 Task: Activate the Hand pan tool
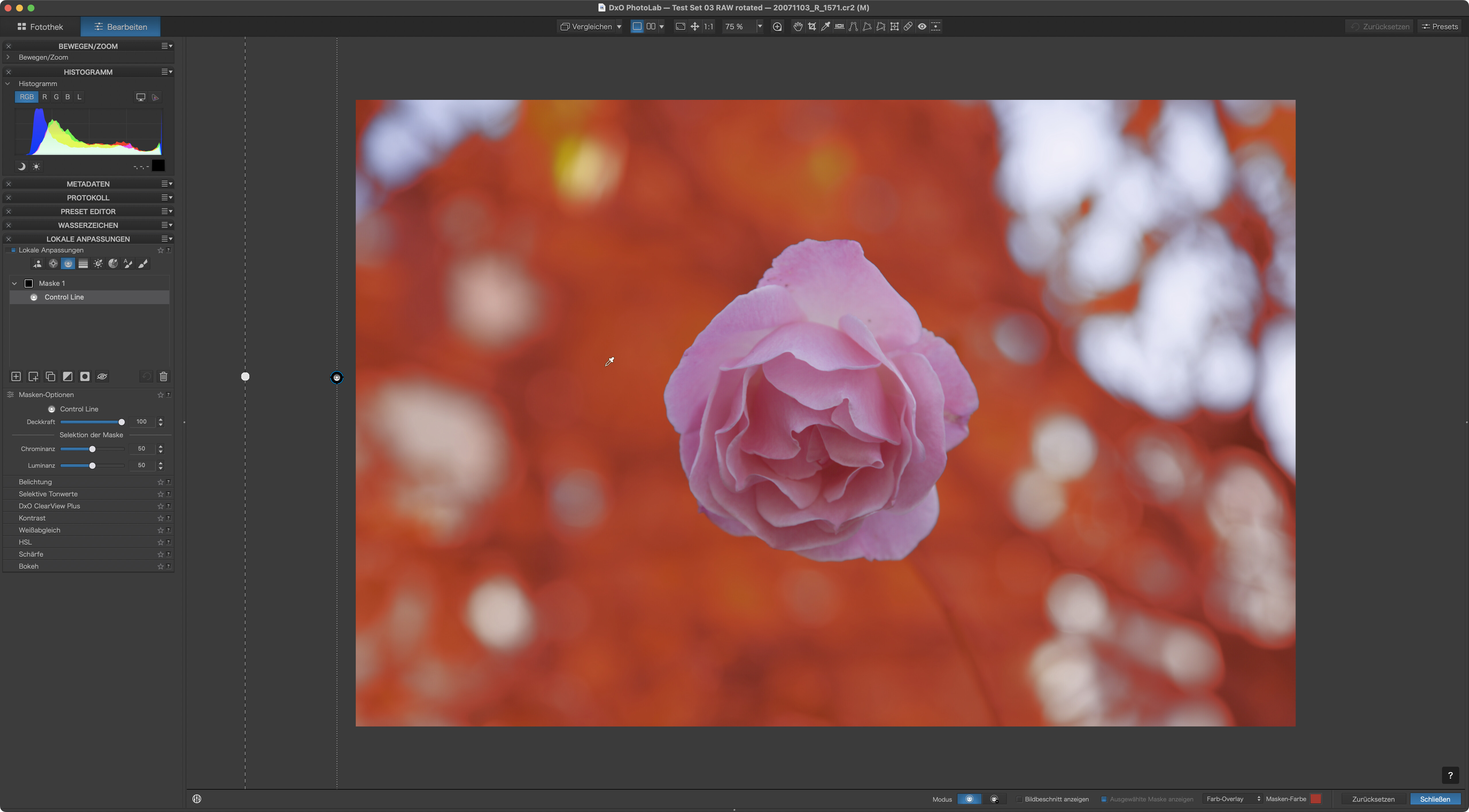[798, 26]
